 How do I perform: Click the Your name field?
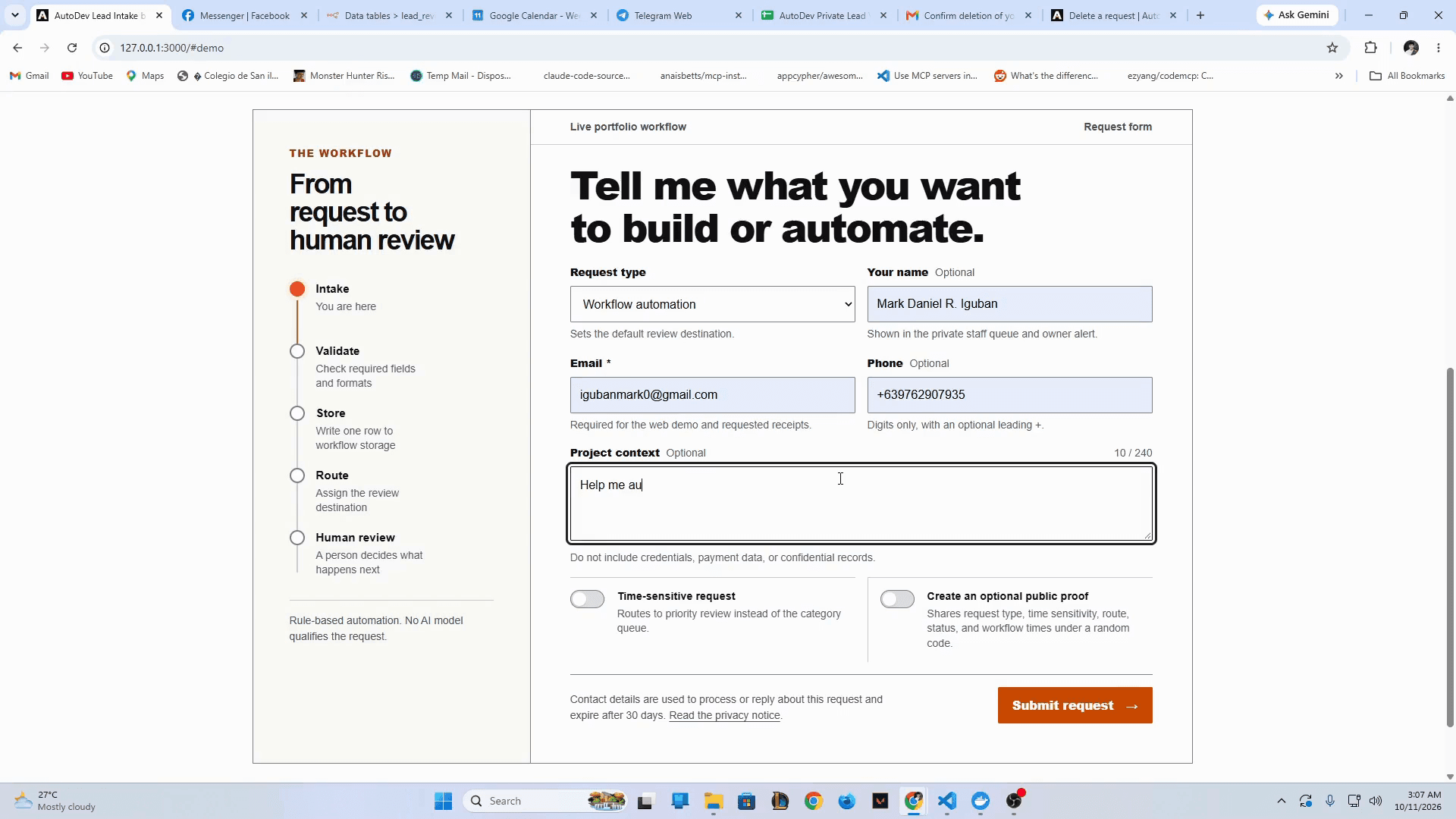pos(1009,304)
